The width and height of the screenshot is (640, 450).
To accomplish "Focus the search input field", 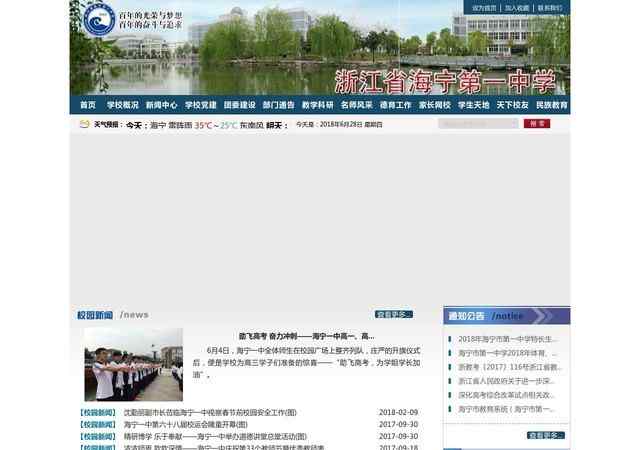I will [x=478, y=123].
